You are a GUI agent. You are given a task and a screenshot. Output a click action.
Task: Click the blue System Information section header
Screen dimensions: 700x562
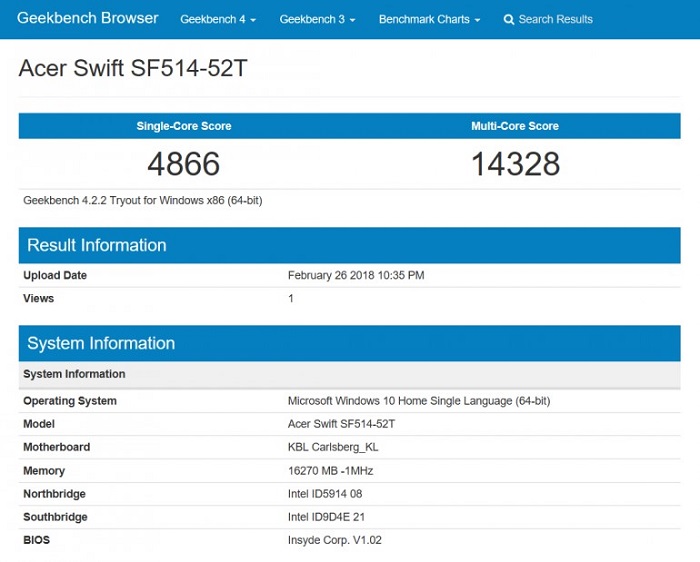coord(101,343)
